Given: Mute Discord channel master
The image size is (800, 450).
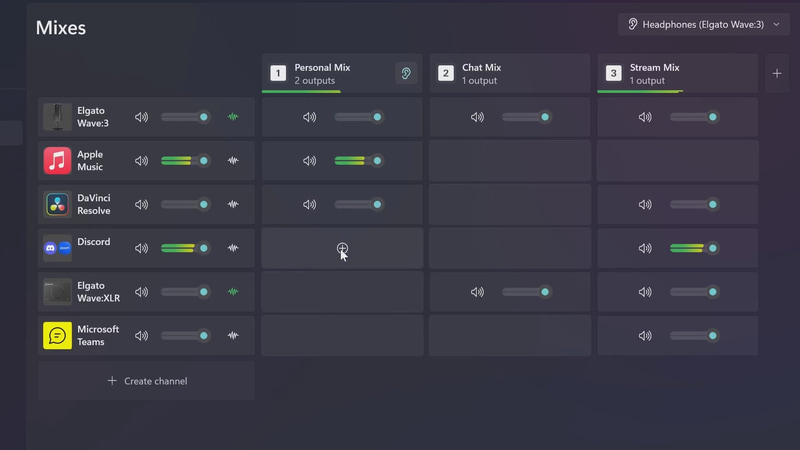Looking at the screenshot, I should coord(141,248).
